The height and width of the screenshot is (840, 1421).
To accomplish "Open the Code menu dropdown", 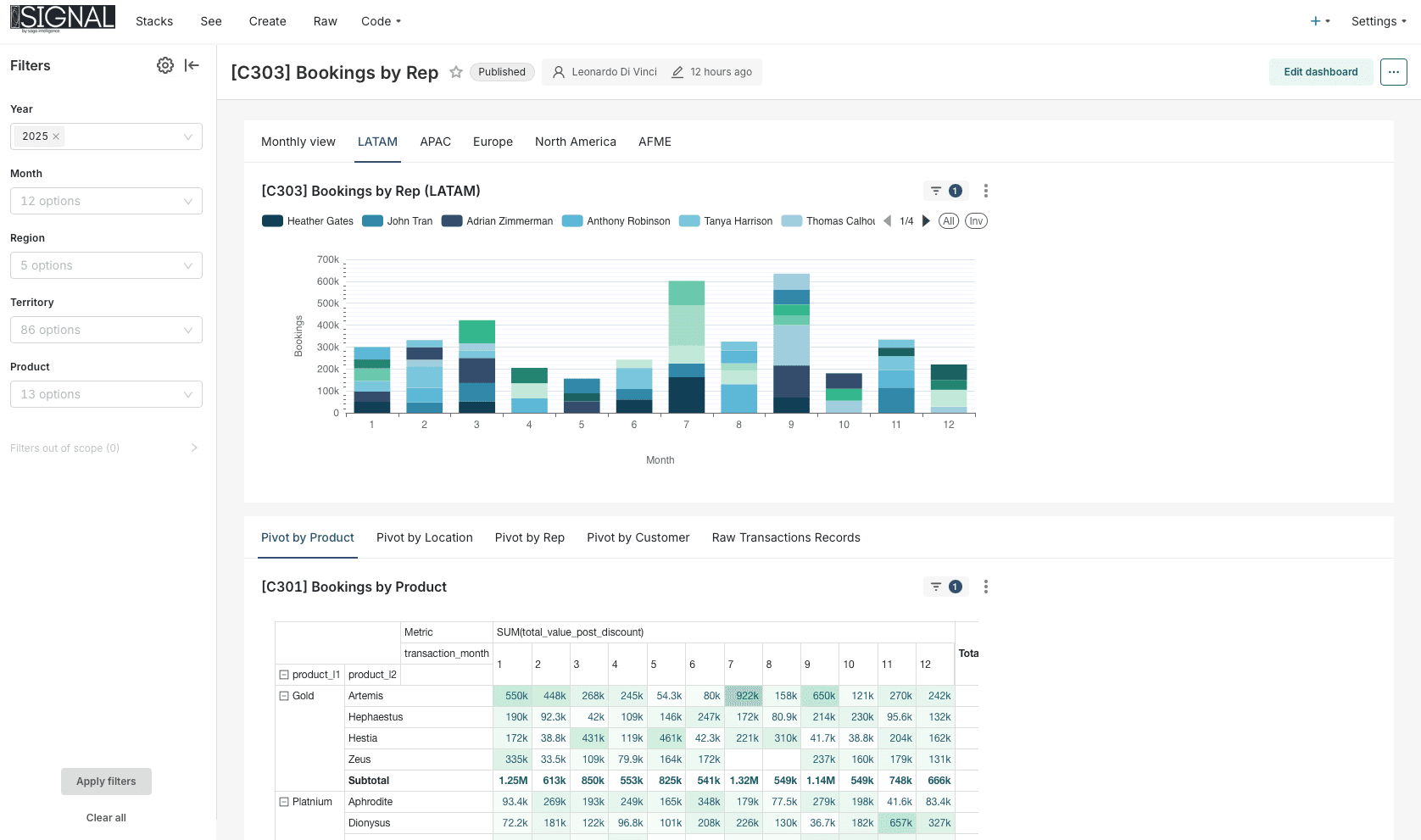I will pyautogui.click(x=381, y=21).
